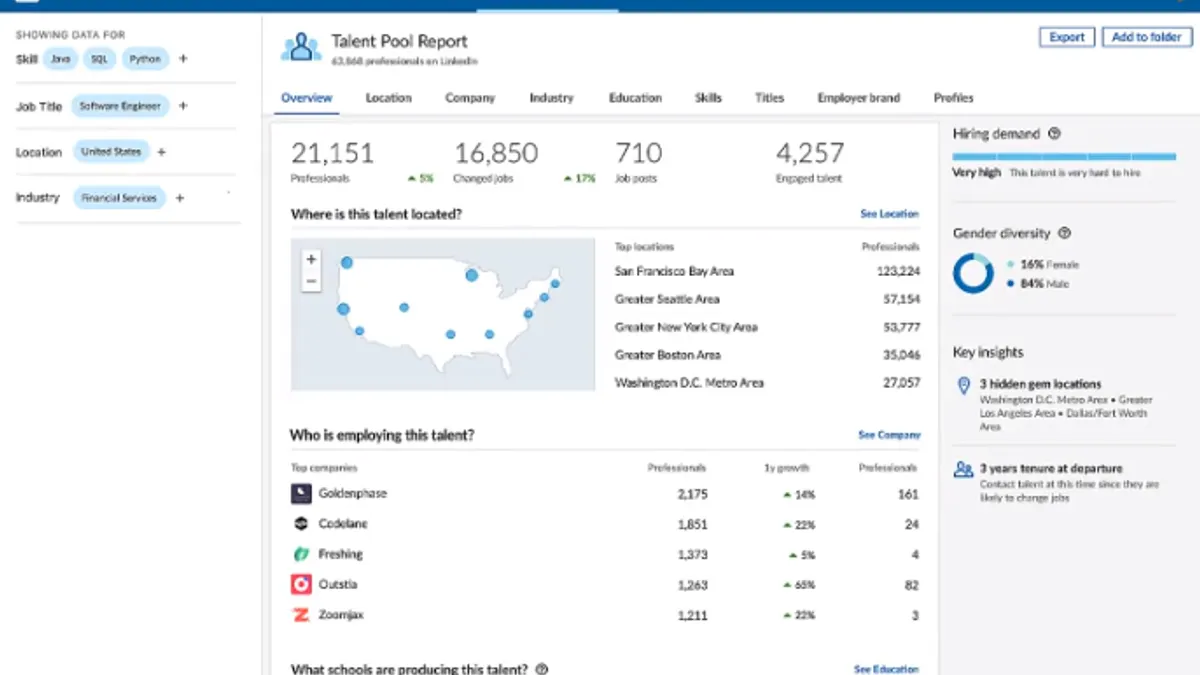This screenshot has height=675, width=1200.
Task: Open Hiring demand help icon
Action: coord(1054,134)
